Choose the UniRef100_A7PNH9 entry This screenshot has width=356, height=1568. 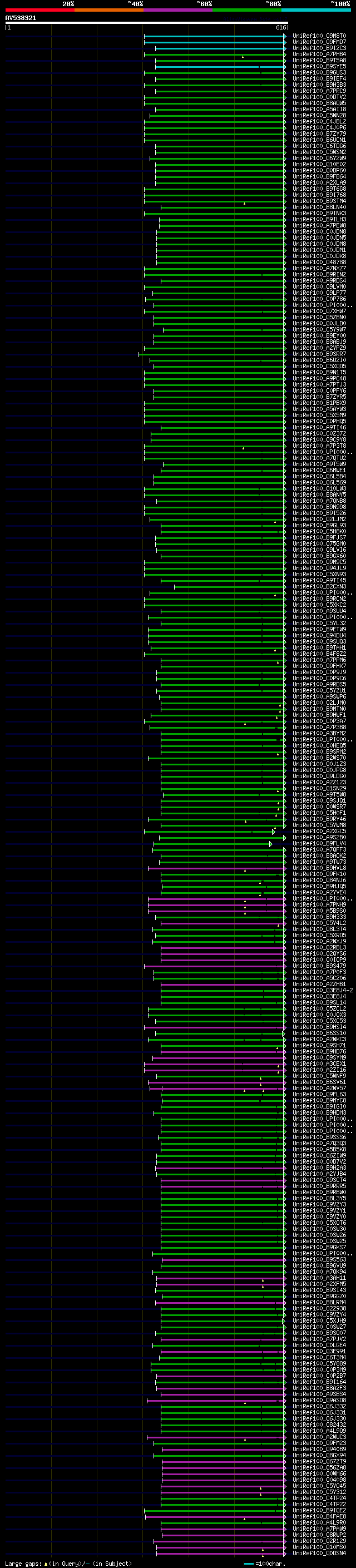319,904
